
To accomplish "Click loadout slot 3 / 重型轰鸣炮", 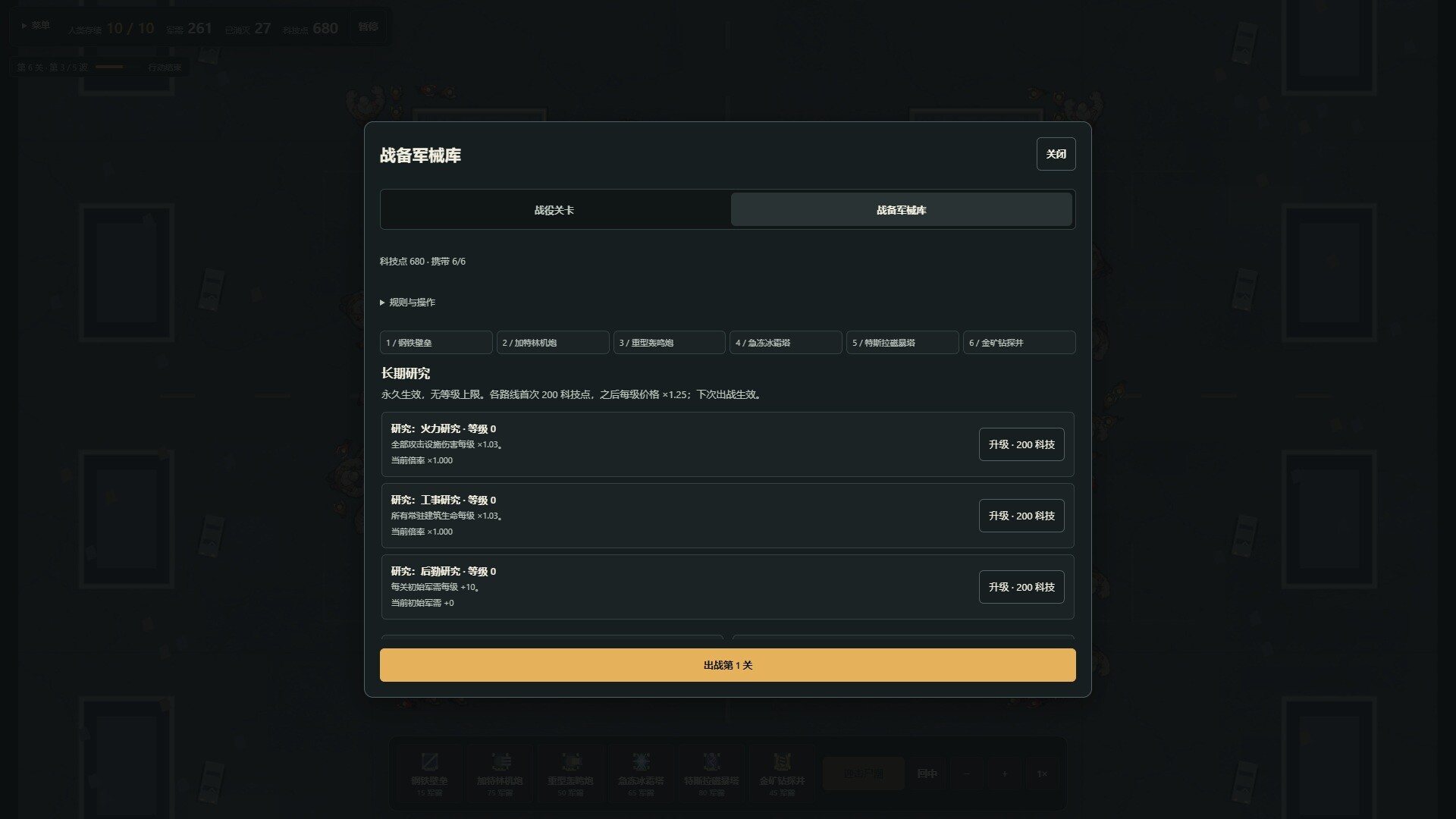I will (670, 343).
